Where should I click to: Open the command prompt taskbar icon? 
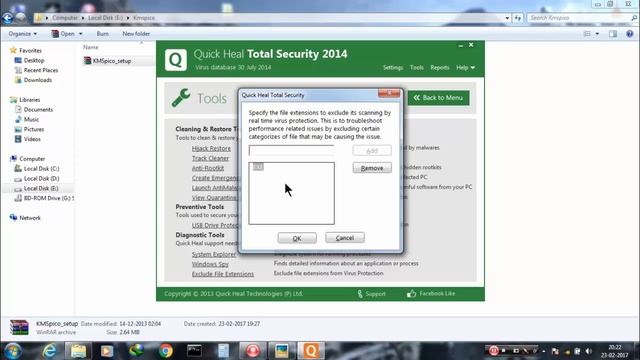click(194, 351)
